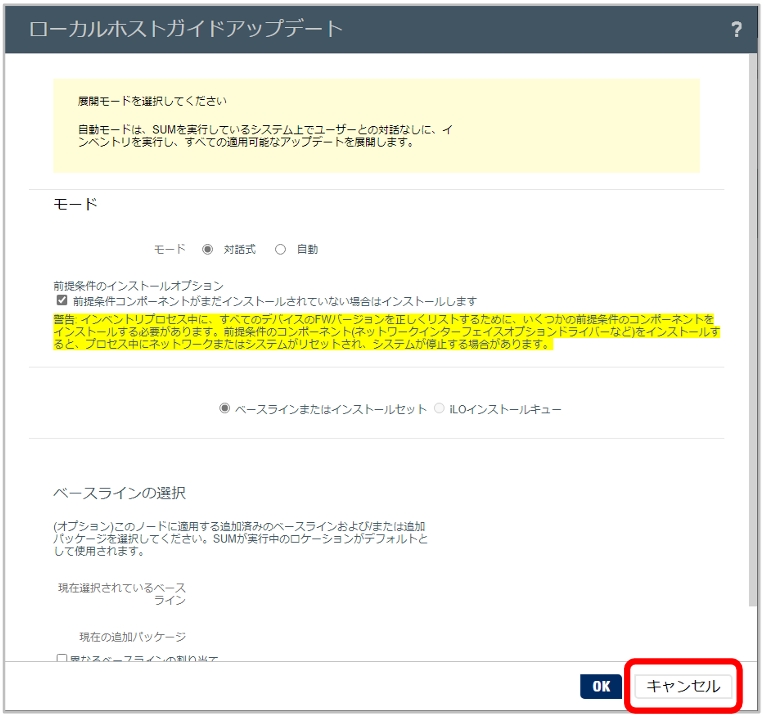
Task: Select the 自動 mode radio button
Action: [x=280, y=249]
